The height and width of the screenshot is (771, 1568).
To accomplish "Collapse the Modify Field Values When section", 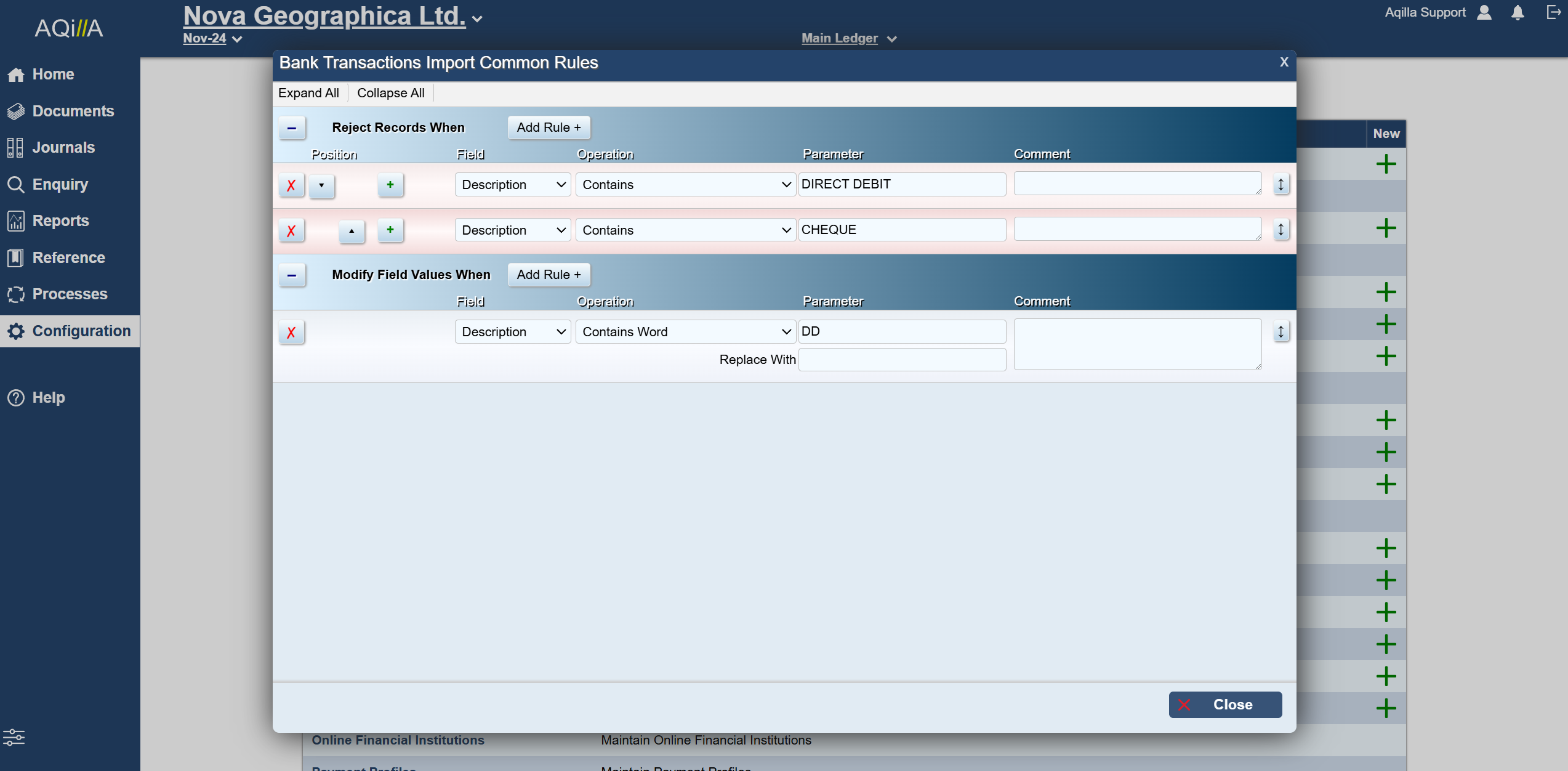I will point(292,275).
